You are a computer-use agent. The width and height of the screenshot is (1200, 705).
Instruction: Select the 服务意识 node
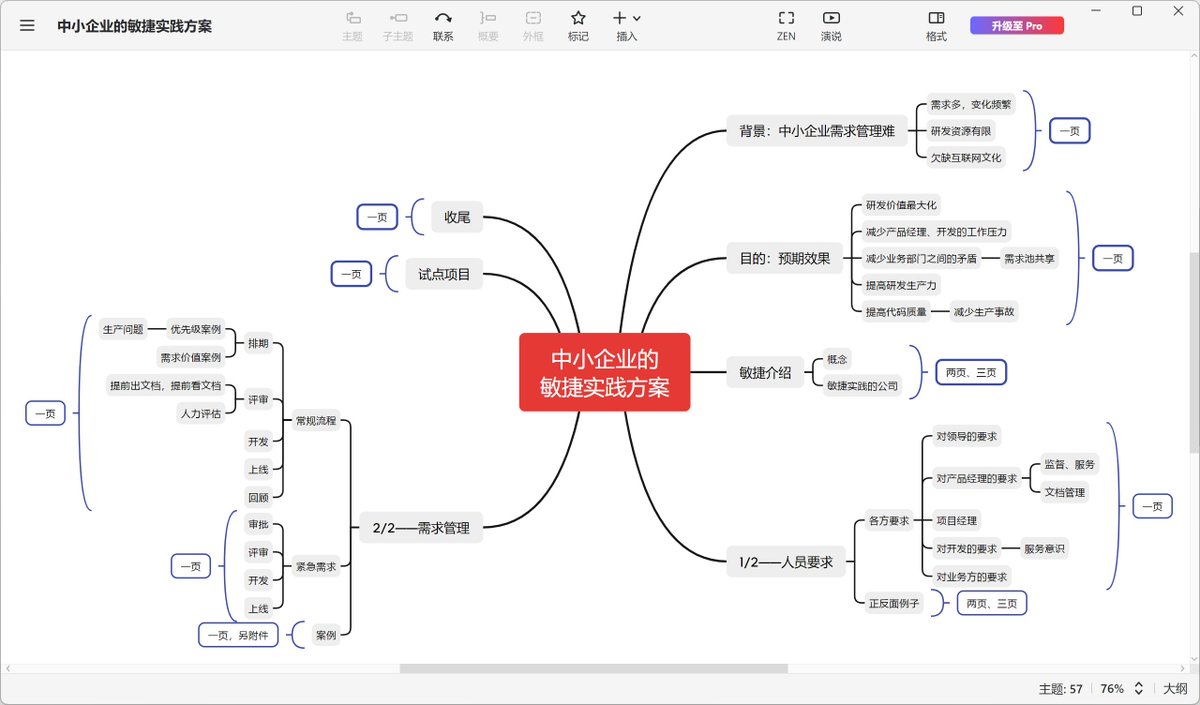click(x=1044, y=548)
